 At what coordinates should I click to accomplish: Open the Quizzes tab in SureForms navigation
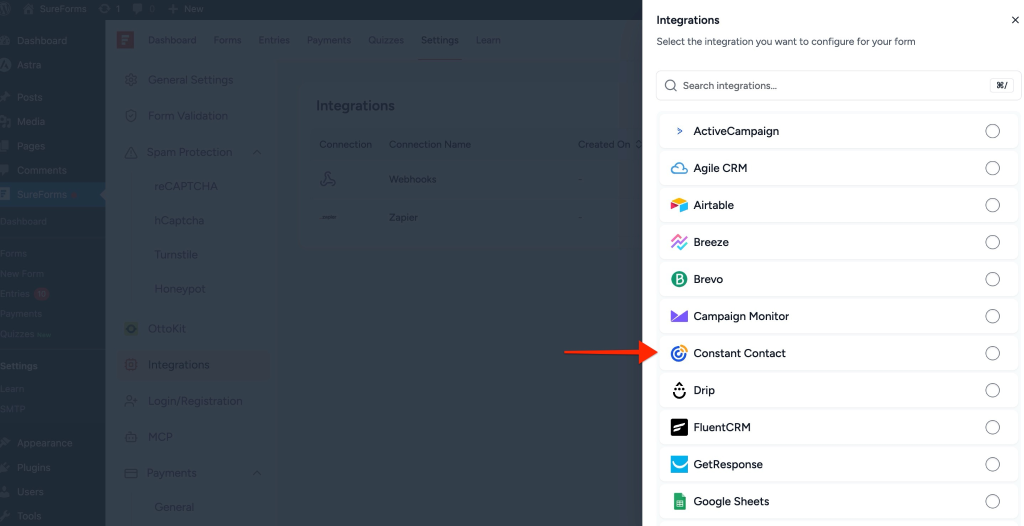pyautogui.click(x=385, y=40)
